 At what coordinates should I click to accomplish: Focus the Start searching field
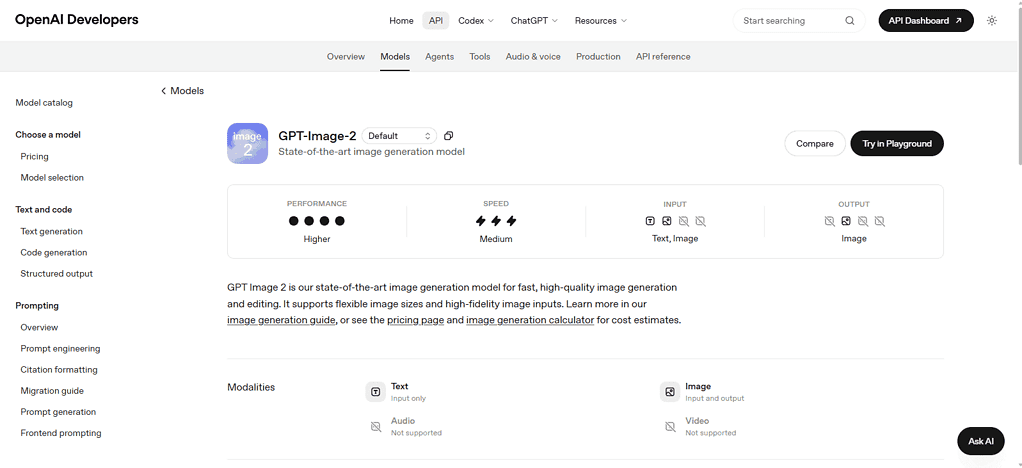[x=799, y=21]
